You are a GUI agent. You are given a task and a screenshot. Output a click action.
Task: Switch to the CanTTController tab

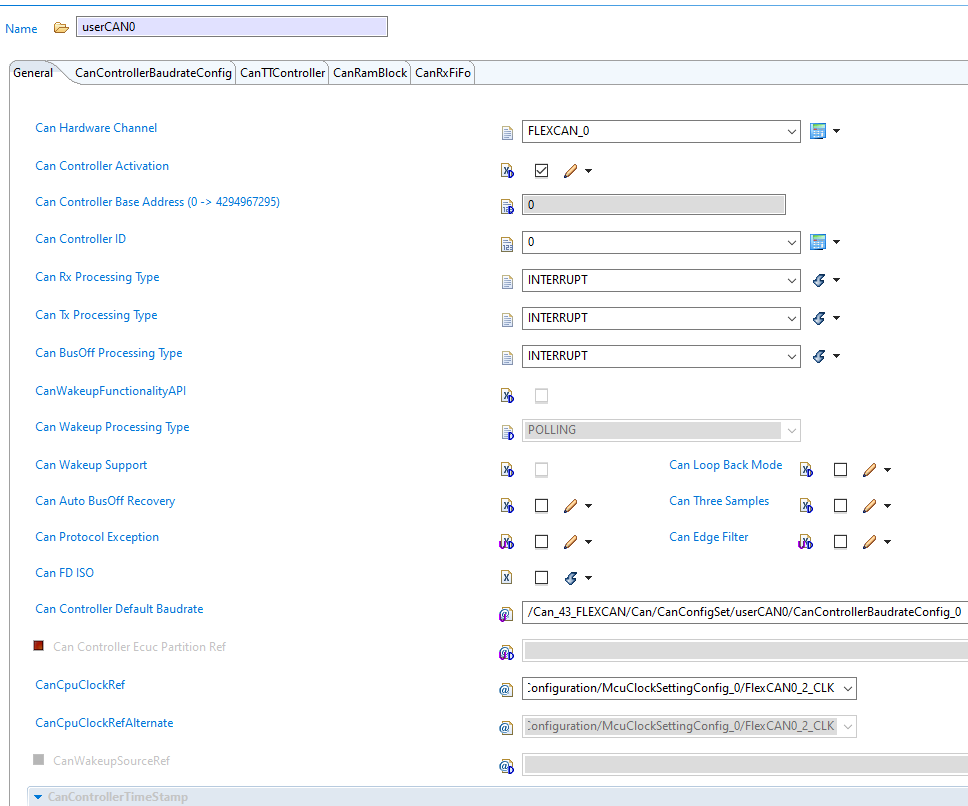282,73
